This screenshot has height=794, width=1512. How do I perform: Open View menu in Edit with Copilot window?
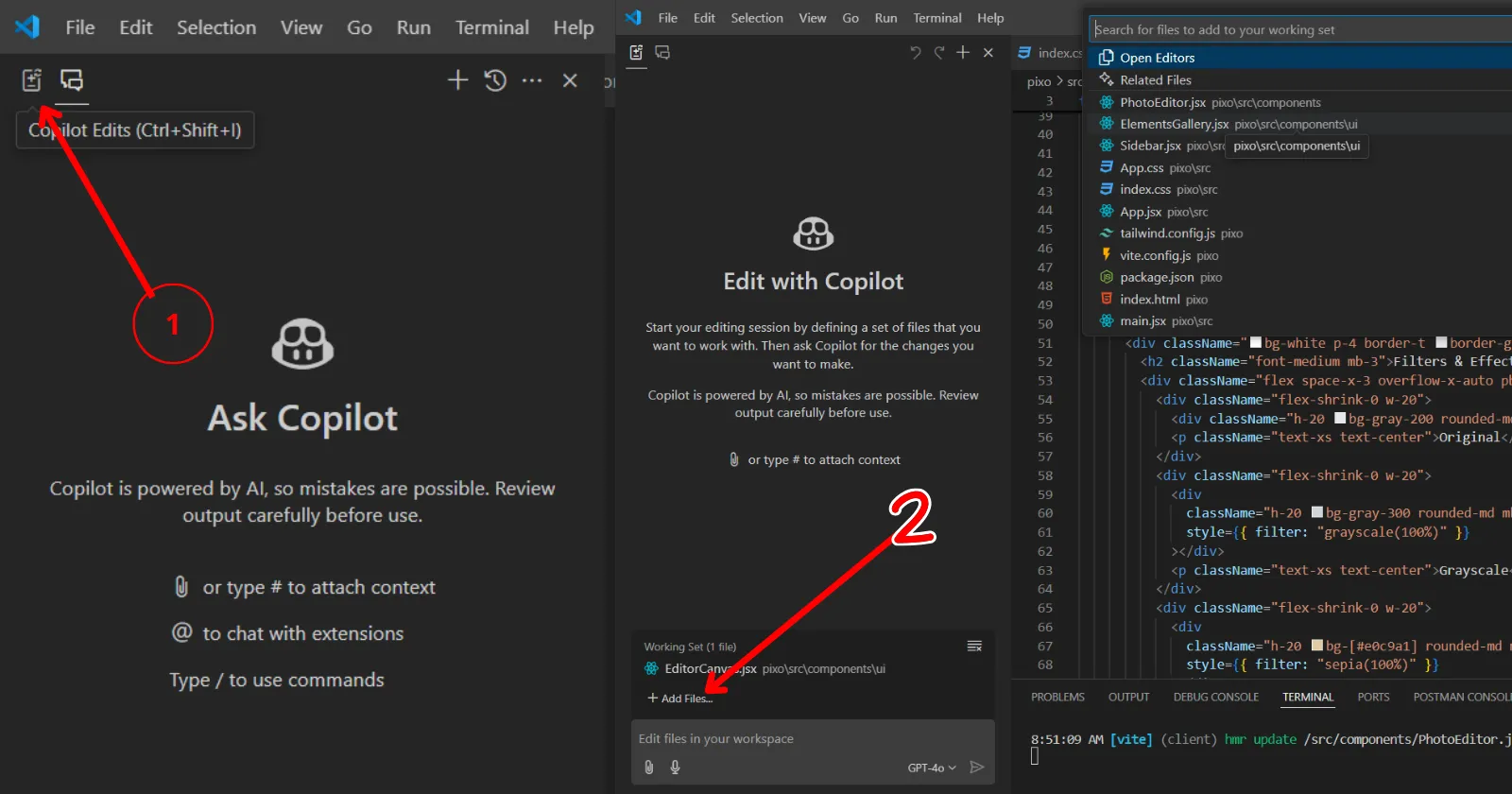coord(813,18)
